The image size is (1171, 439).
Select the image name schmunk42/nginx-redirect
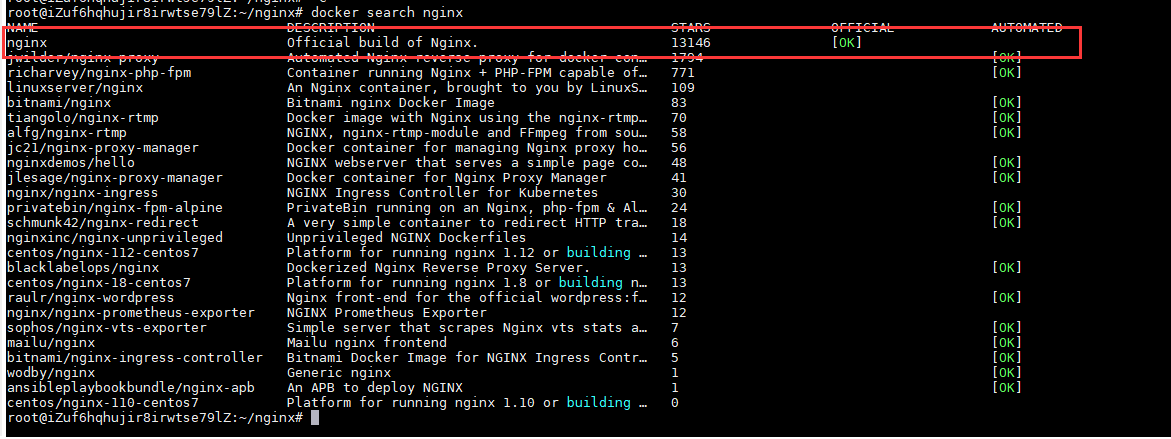(x=102, y=222)
